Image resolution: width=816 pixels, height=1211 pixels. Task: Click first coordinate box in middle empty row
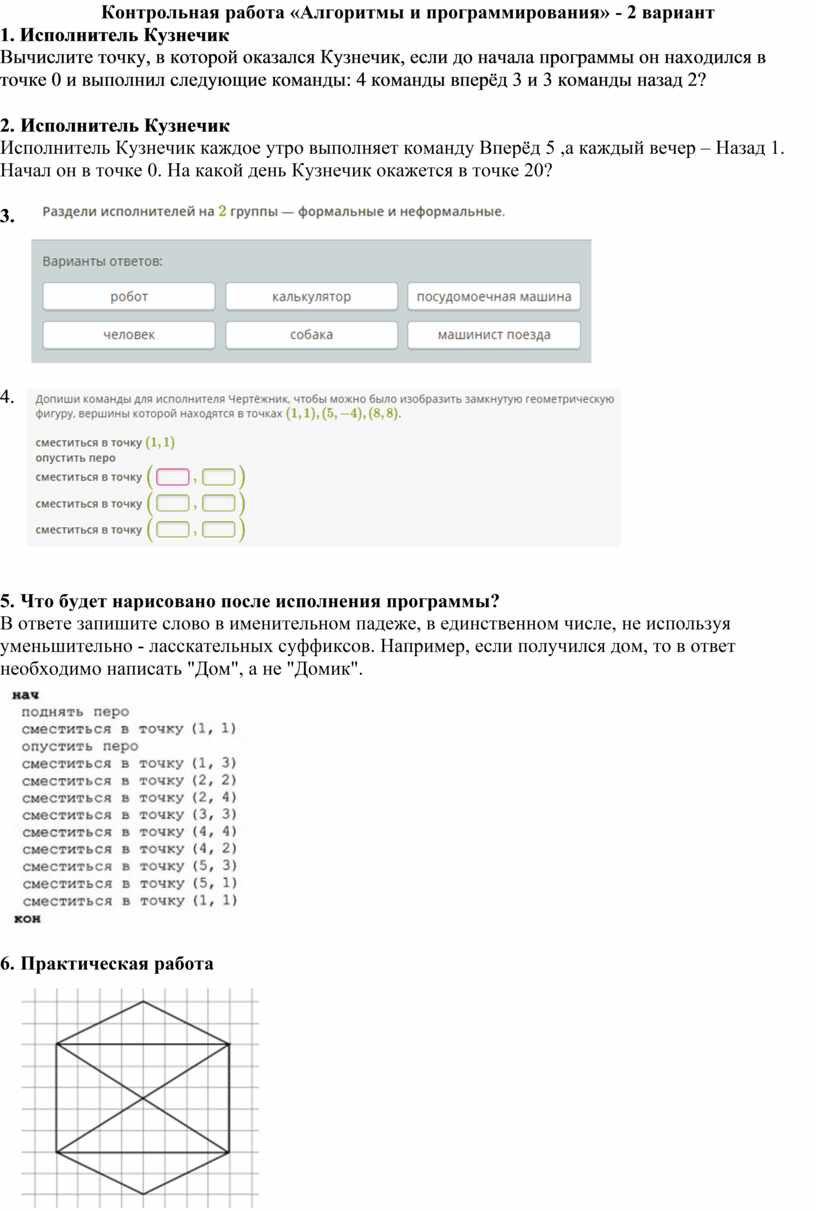tap(172, 504)
